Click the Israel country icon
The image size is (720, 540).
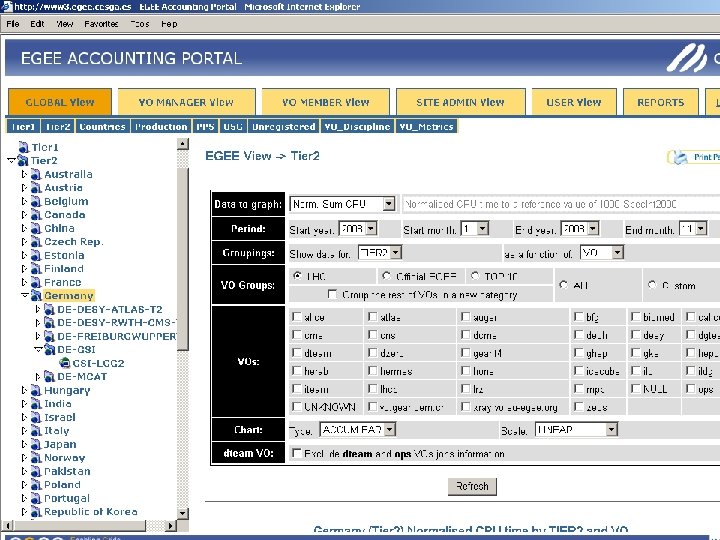[36, 417]
